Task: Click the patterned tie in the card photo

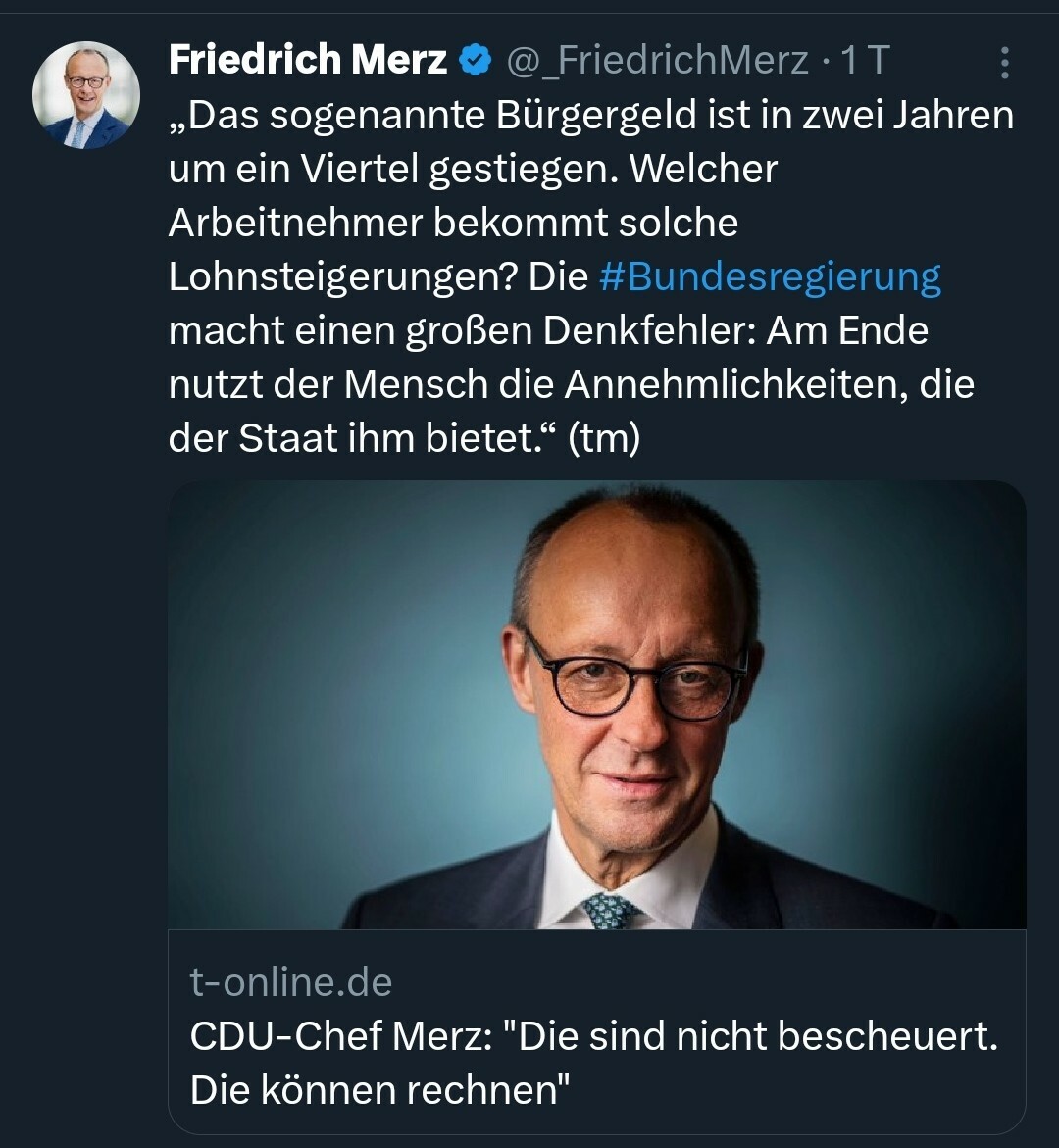Action: pos(612,911)
